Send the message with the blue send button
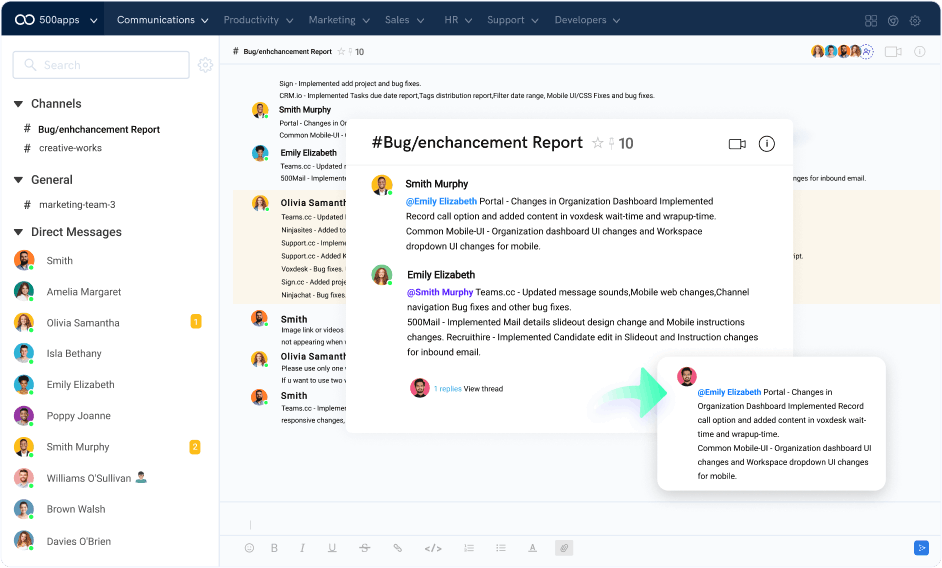 coord(921,547)
